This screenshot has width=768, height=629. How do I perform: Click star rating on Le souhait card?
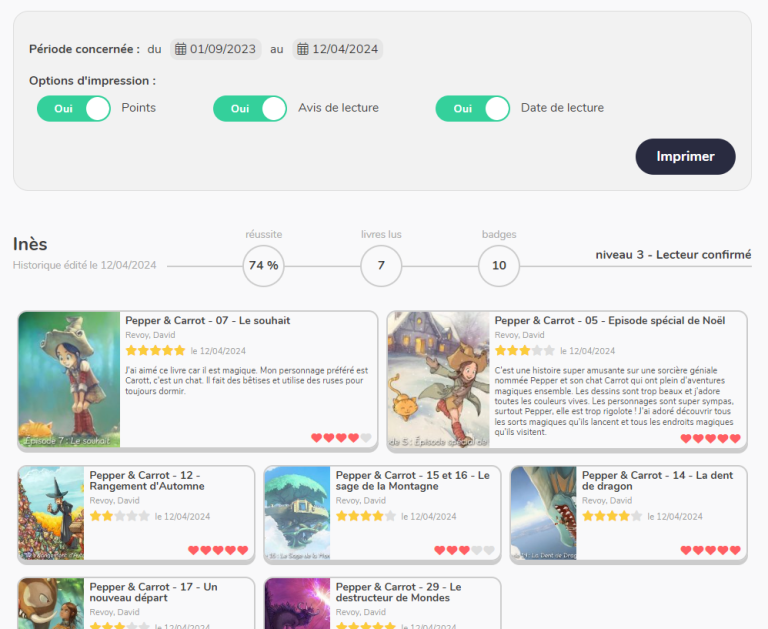click(x=155, y=351)
